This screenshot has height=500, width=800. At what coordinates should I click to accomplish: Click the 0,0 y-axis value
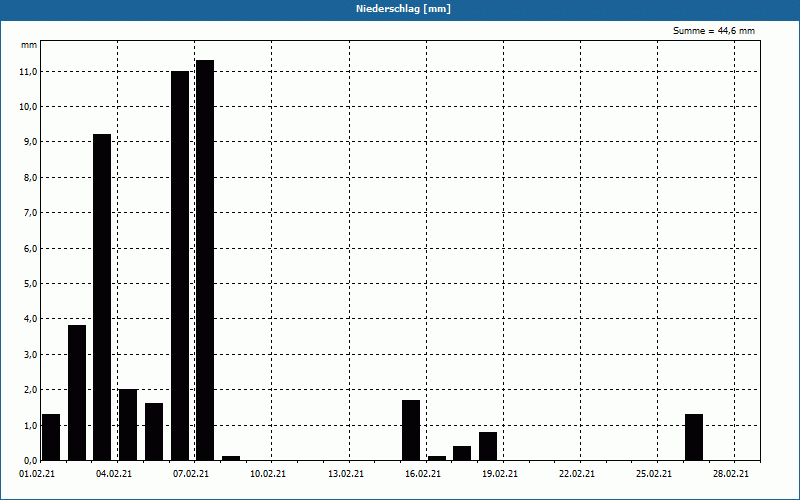pyautogui.click(x=30, y=460)
